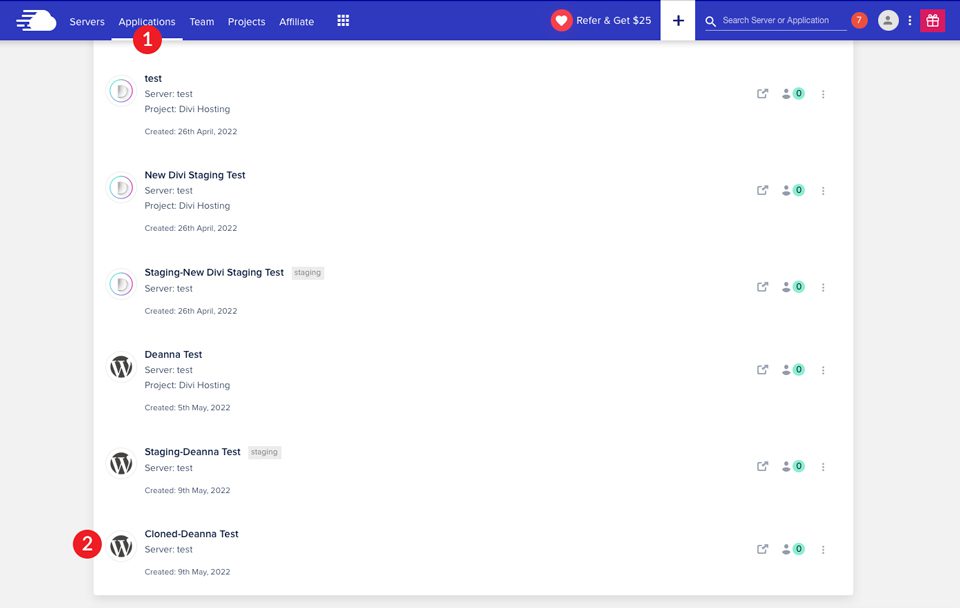Switch to the Servers tab
The image size is (960, 608).
86,21
